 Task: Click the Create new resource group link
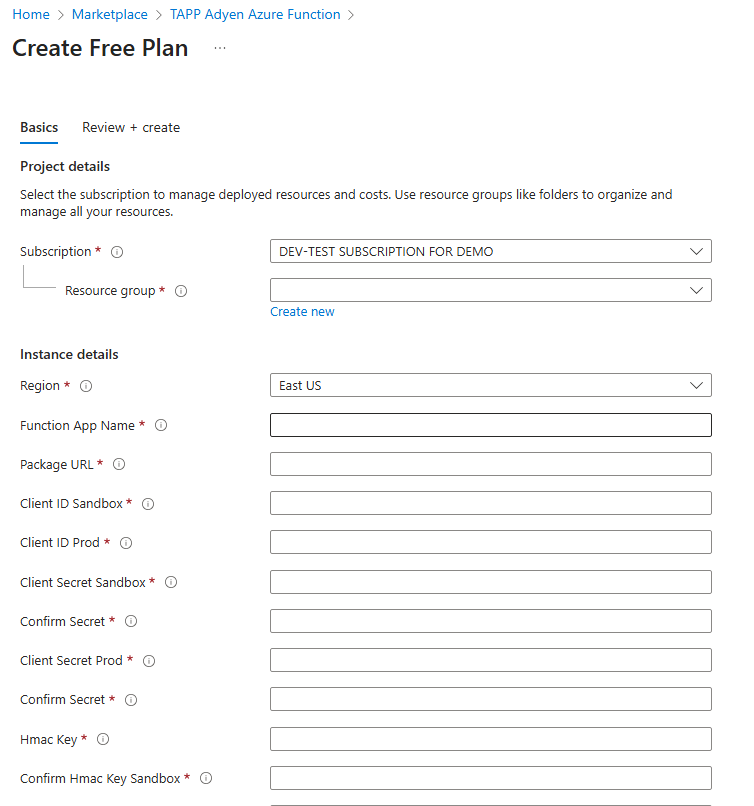pos(302,312)
